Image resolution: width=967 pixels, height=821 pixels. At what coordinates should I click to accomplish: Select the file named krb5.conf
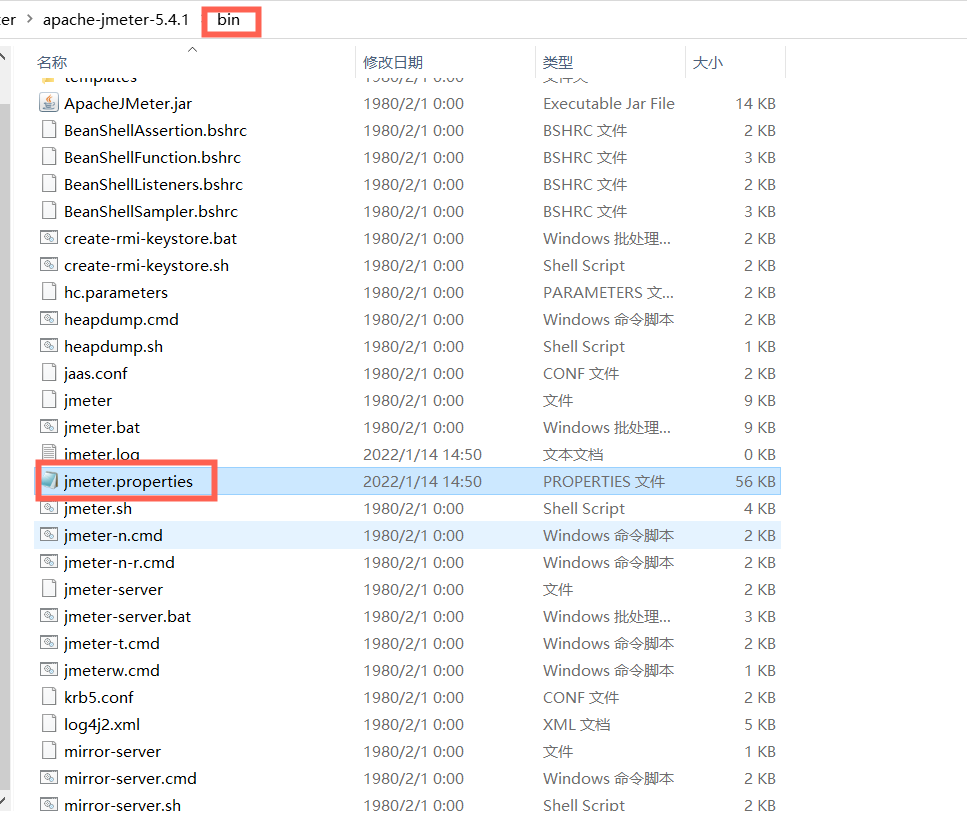99,697
